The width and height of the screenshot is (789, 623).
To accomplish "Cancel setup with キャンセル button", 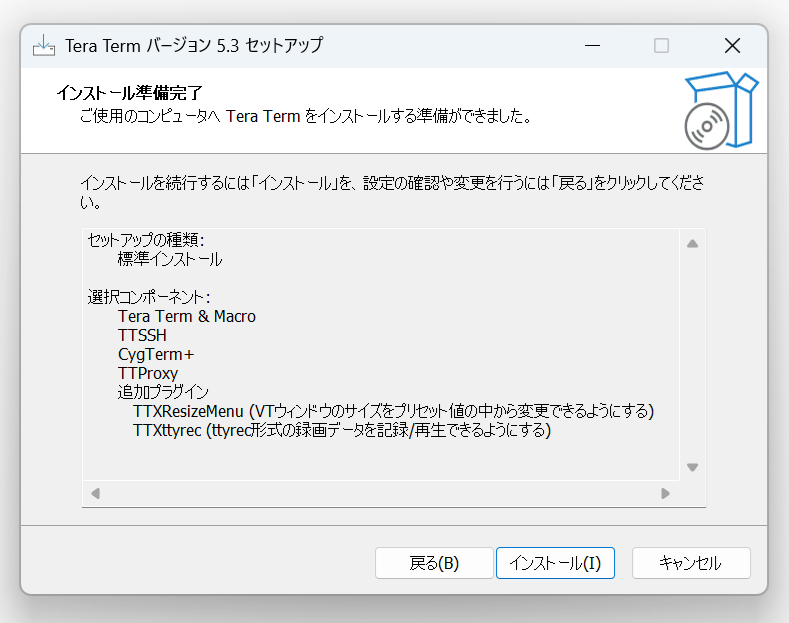I will 691,563.
